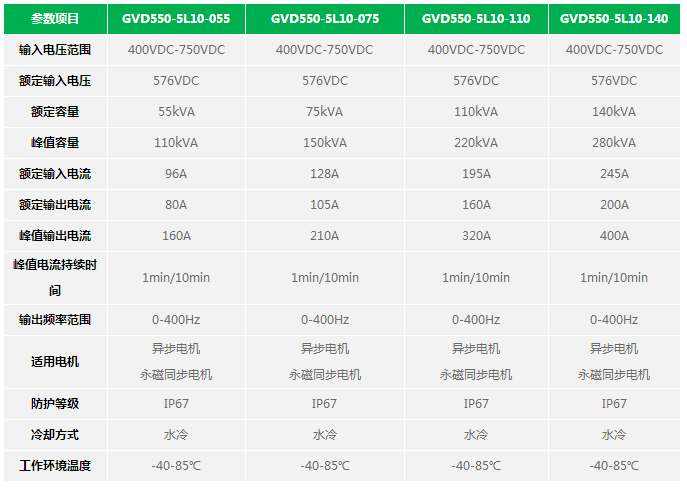Click the 200A rated output current value
This screenshot has width=687, height=503.
click(614, 205)
